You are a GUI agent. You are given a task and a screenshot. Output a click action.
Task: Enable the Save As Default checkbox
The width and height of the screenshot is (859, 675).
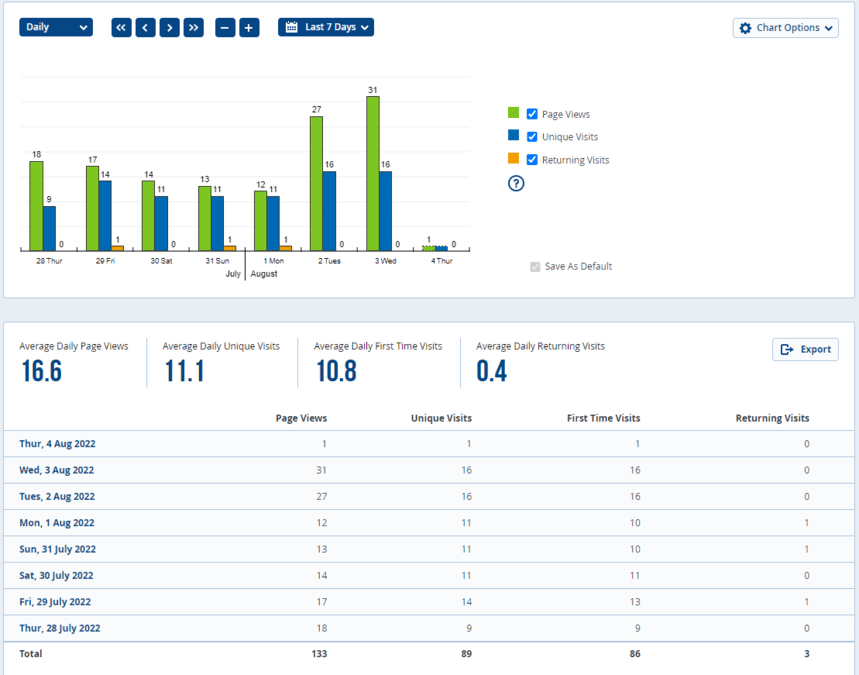(x=534, y=266)
